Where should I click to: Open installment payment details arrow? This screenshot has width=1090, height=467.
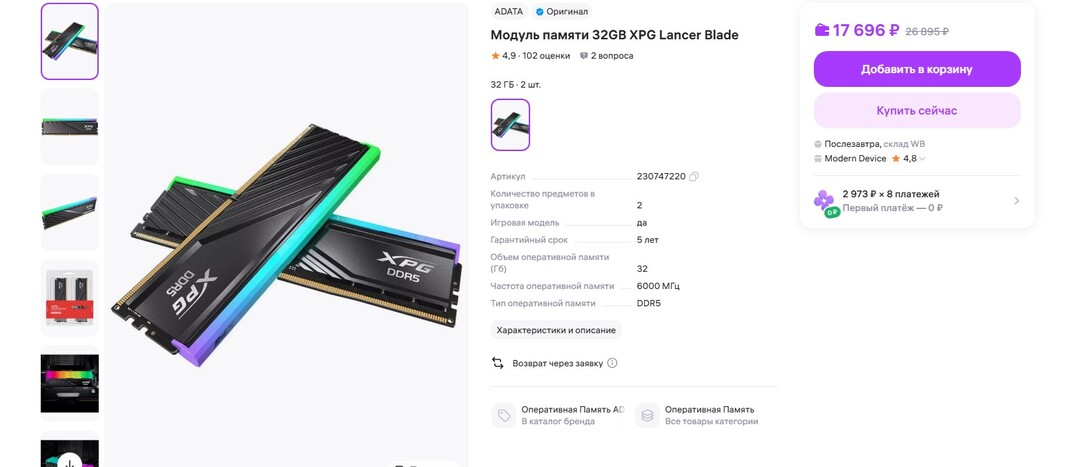tap(1016, 201)
